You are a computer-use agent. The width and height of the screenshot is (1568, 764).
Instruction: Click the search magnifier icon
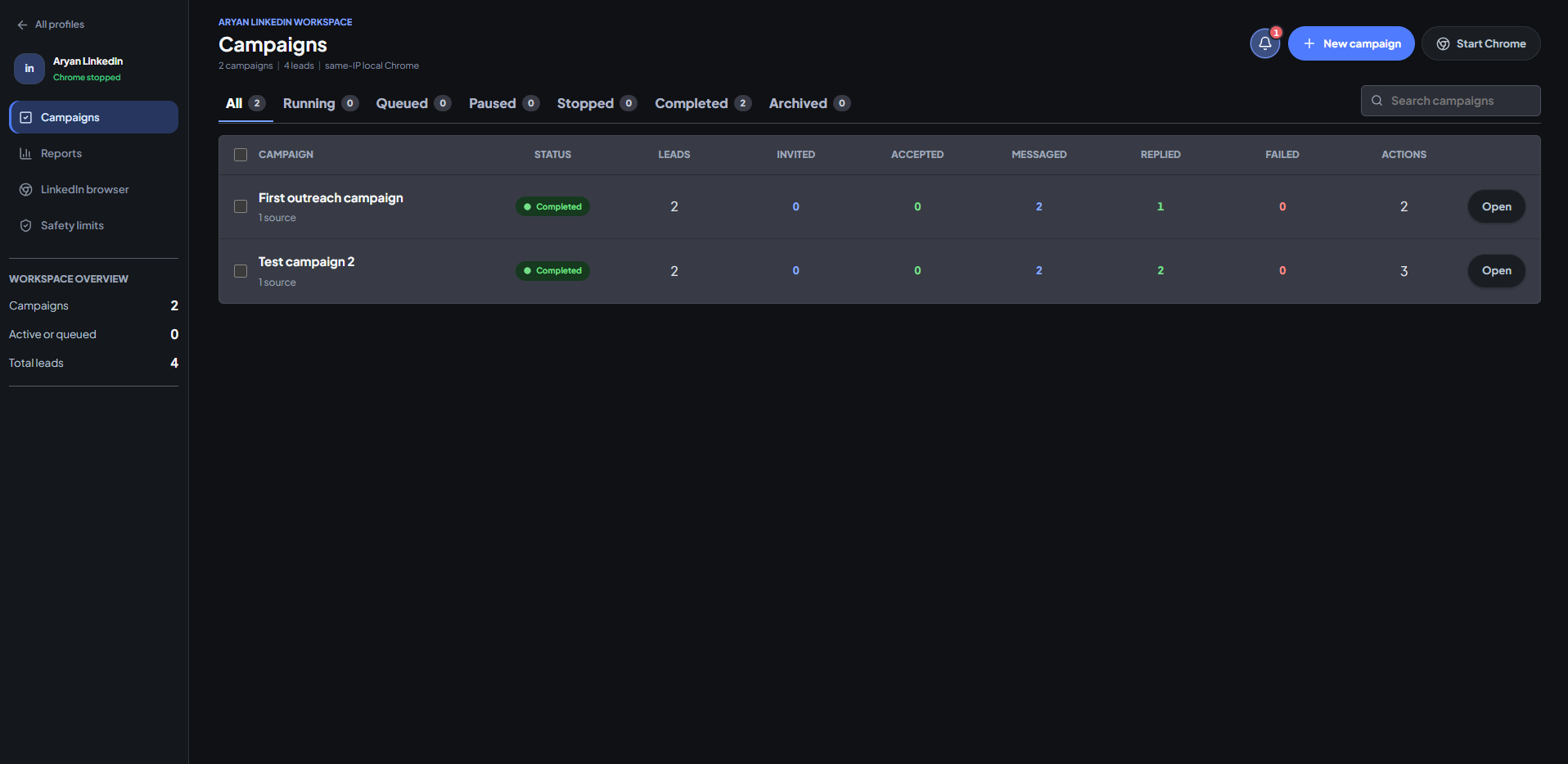click(x=1377, y=101)
